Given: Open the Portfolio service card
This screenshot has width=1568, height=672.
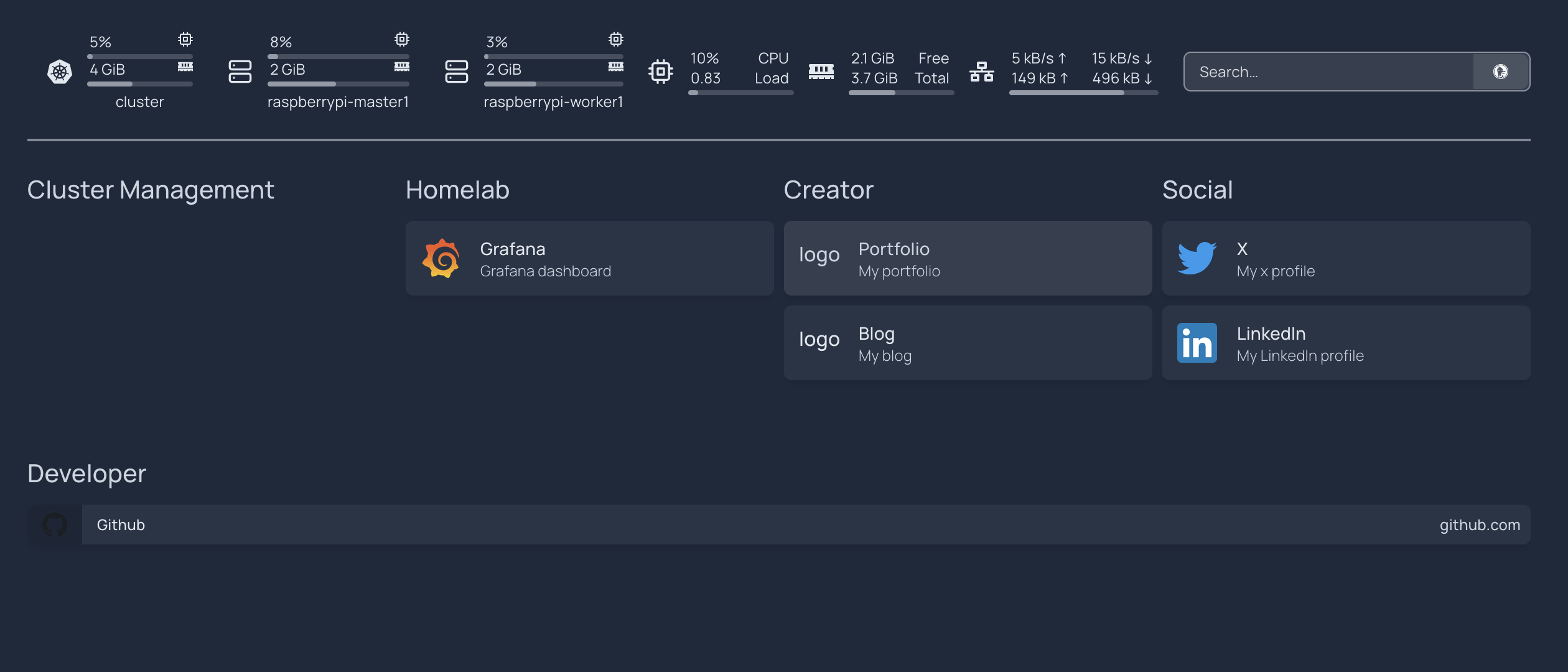Looking at the screenshot, I should click(x=968, y=258).
